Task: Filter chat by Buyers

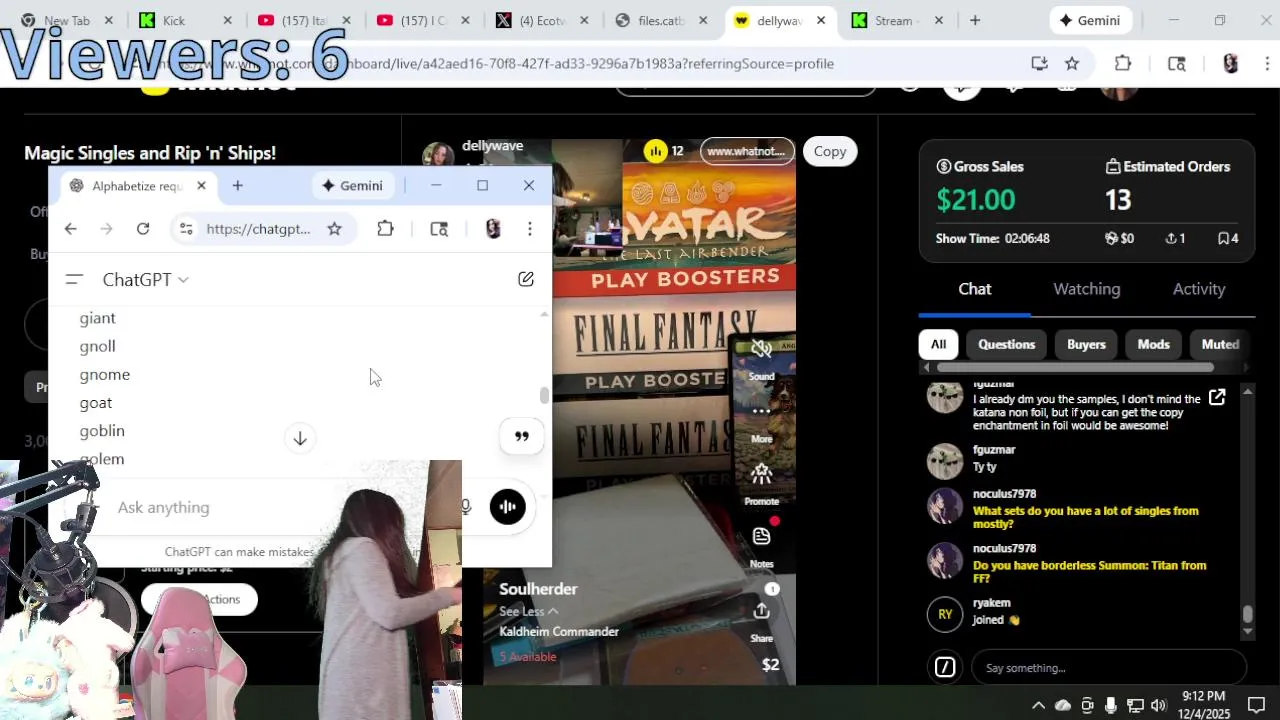Action: 1086,344
